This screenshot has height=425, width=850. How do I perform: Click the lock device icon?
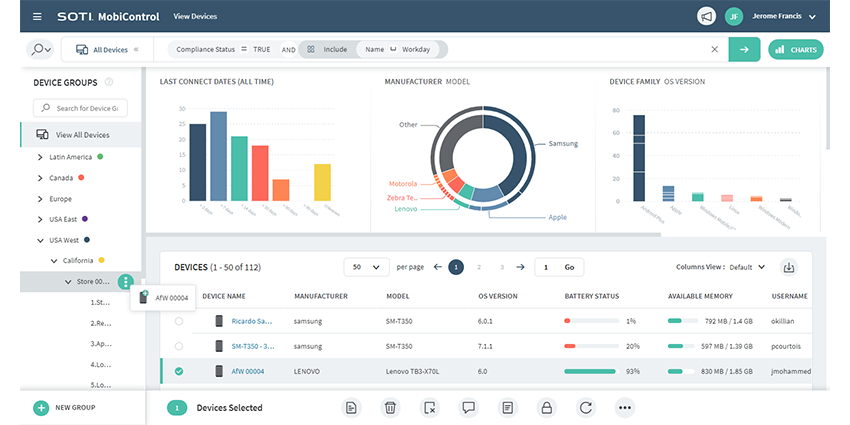click(x=546, y=407)
